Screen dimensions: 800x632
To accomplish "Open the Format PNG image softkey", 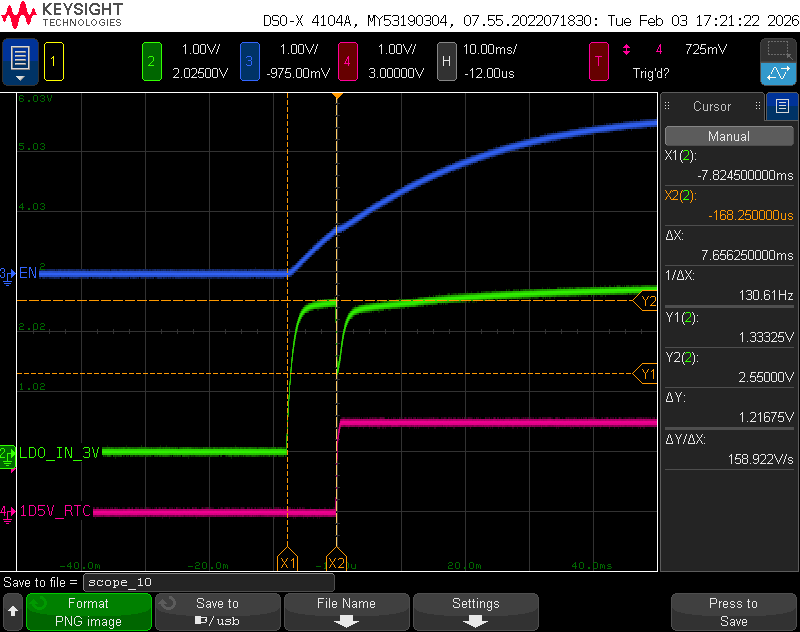I will point(89,612).
